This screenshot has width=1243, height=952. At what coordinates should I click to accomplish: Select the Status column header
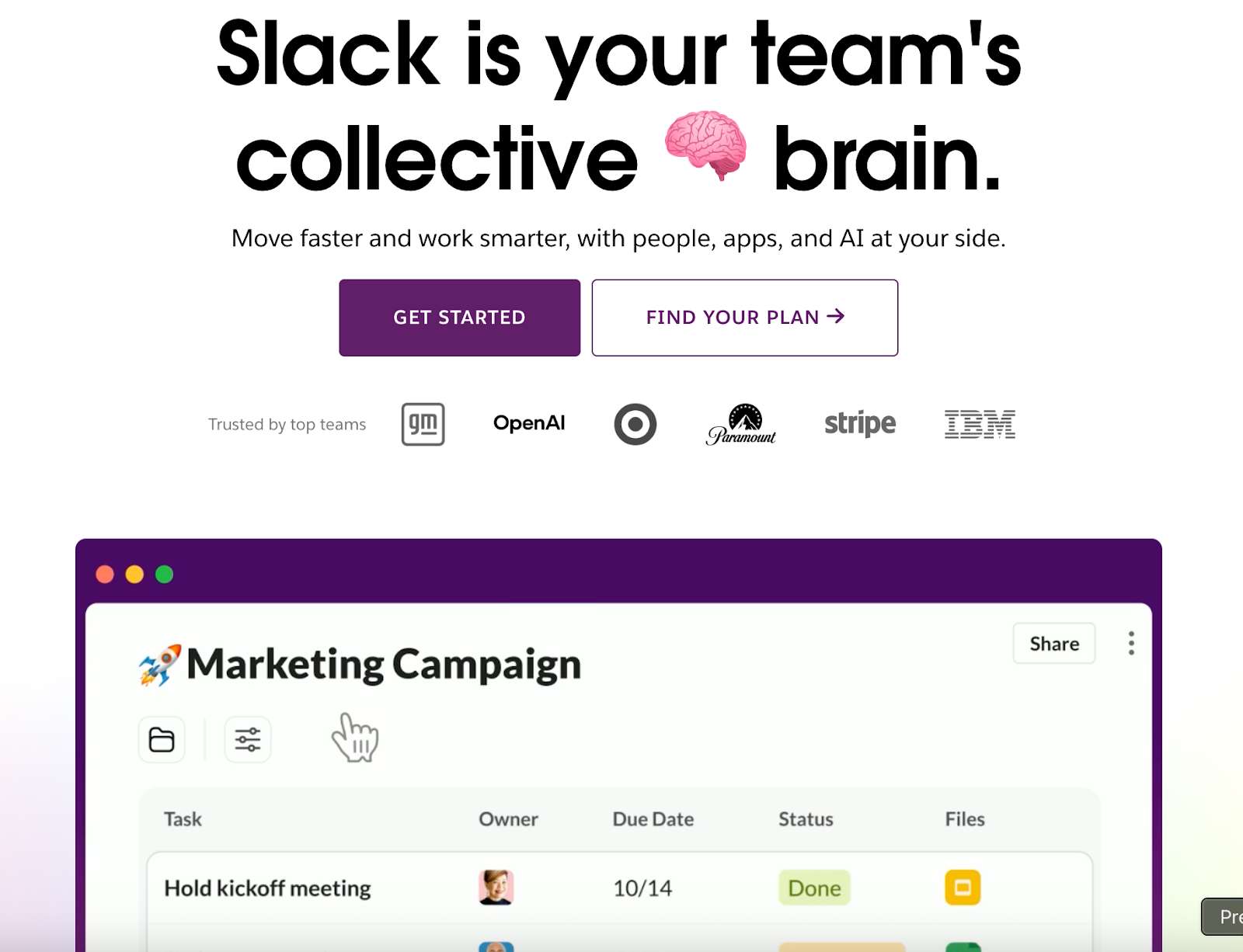coord(806,818)
